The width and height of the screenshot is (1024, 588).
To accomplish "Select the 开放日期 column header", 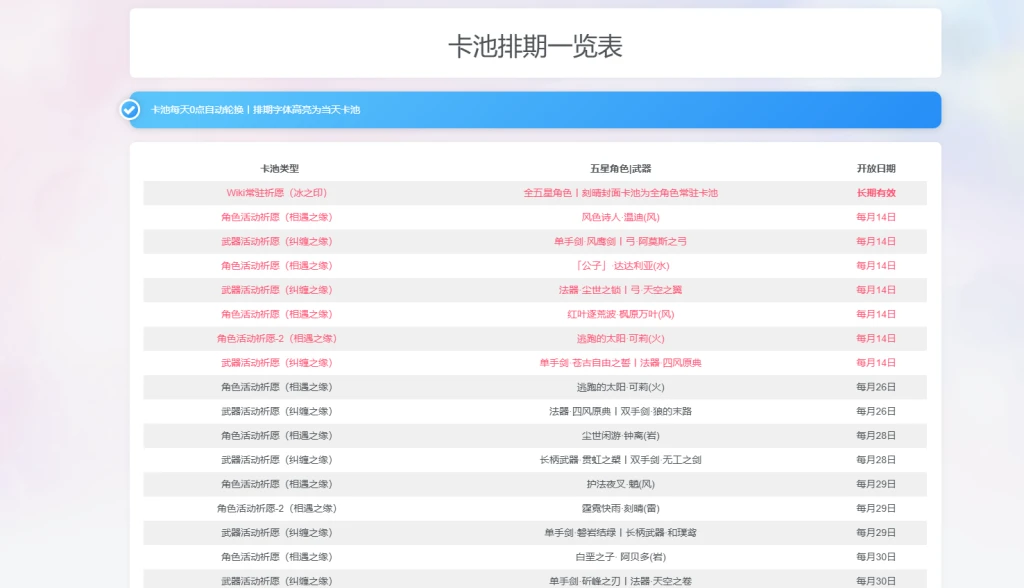I will 875,169.
